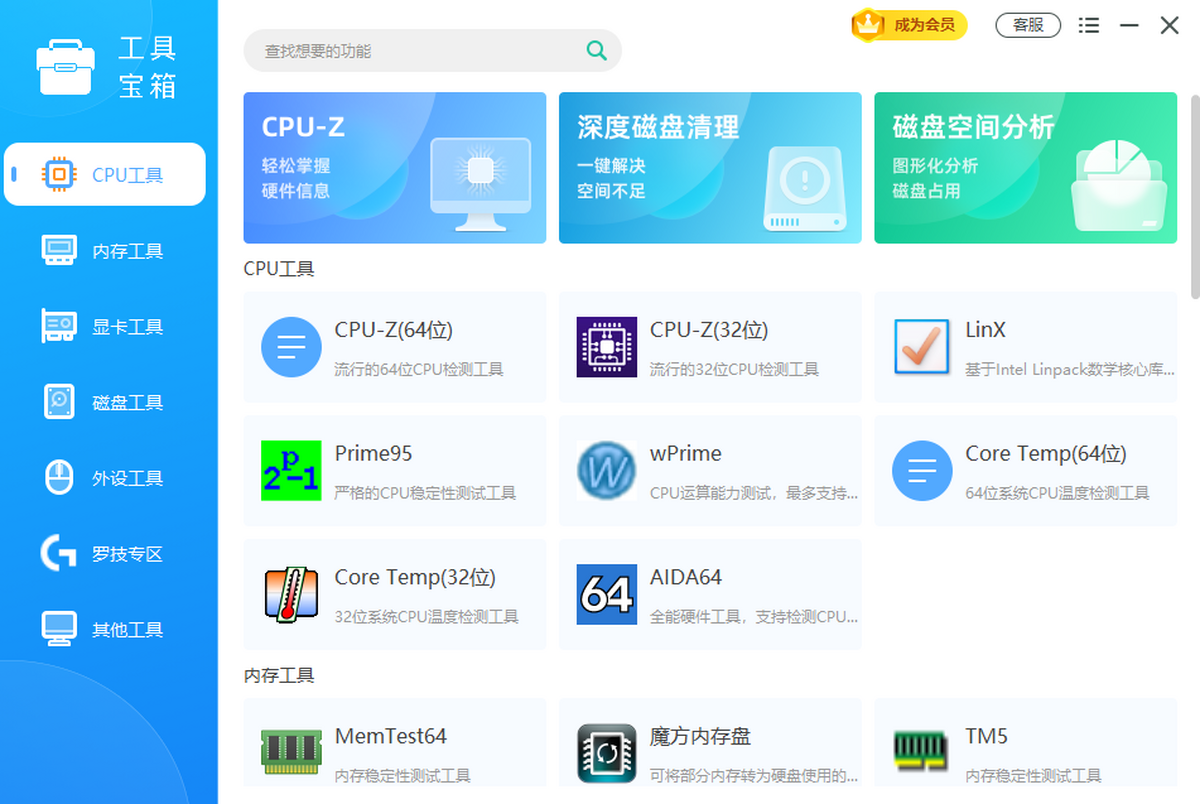
Task: Click the Core Temp(64位) blue circle icon
Action: pos(922,471)
